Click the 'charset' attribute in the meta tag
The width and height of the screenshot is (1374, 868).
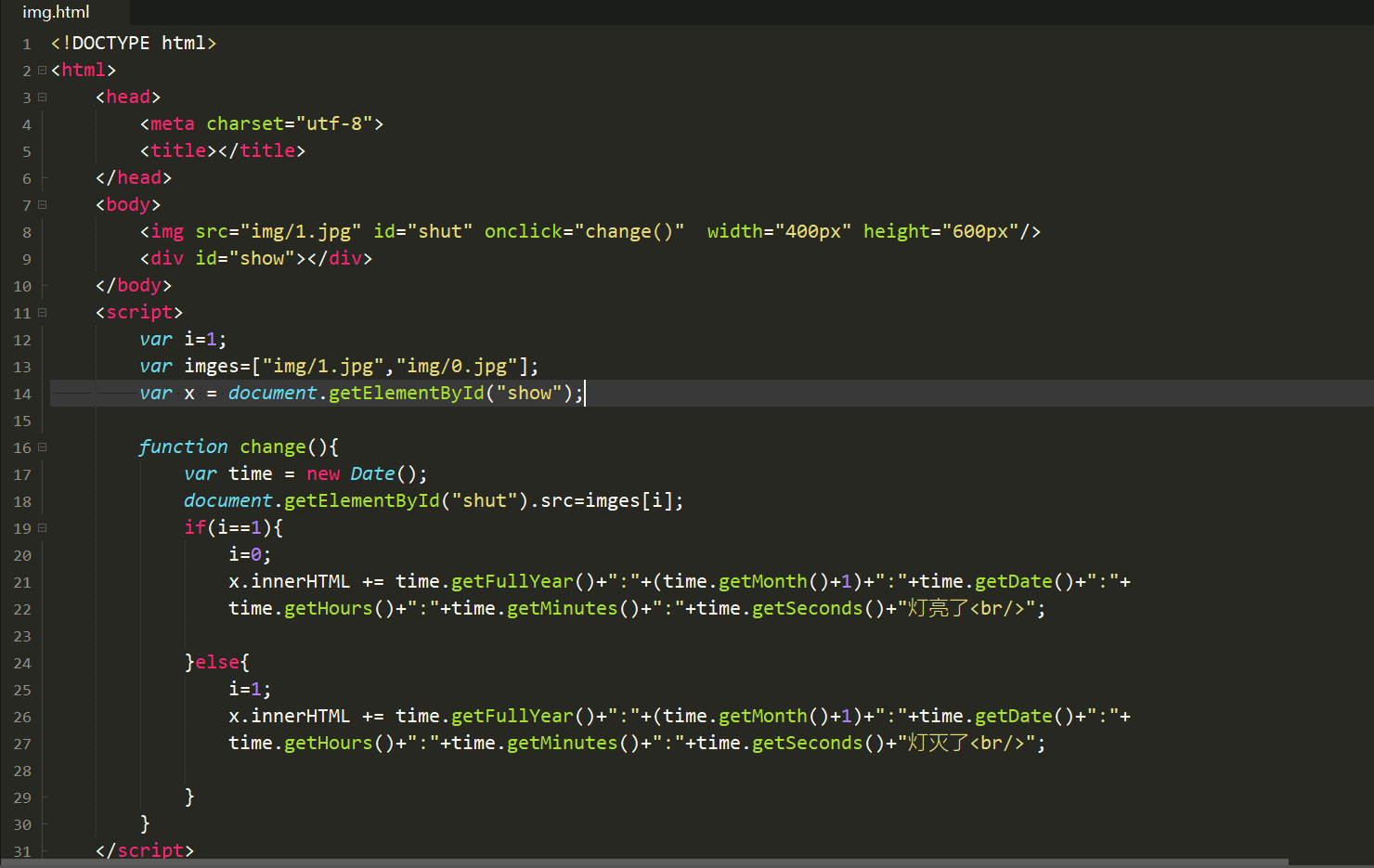(245, 123)
